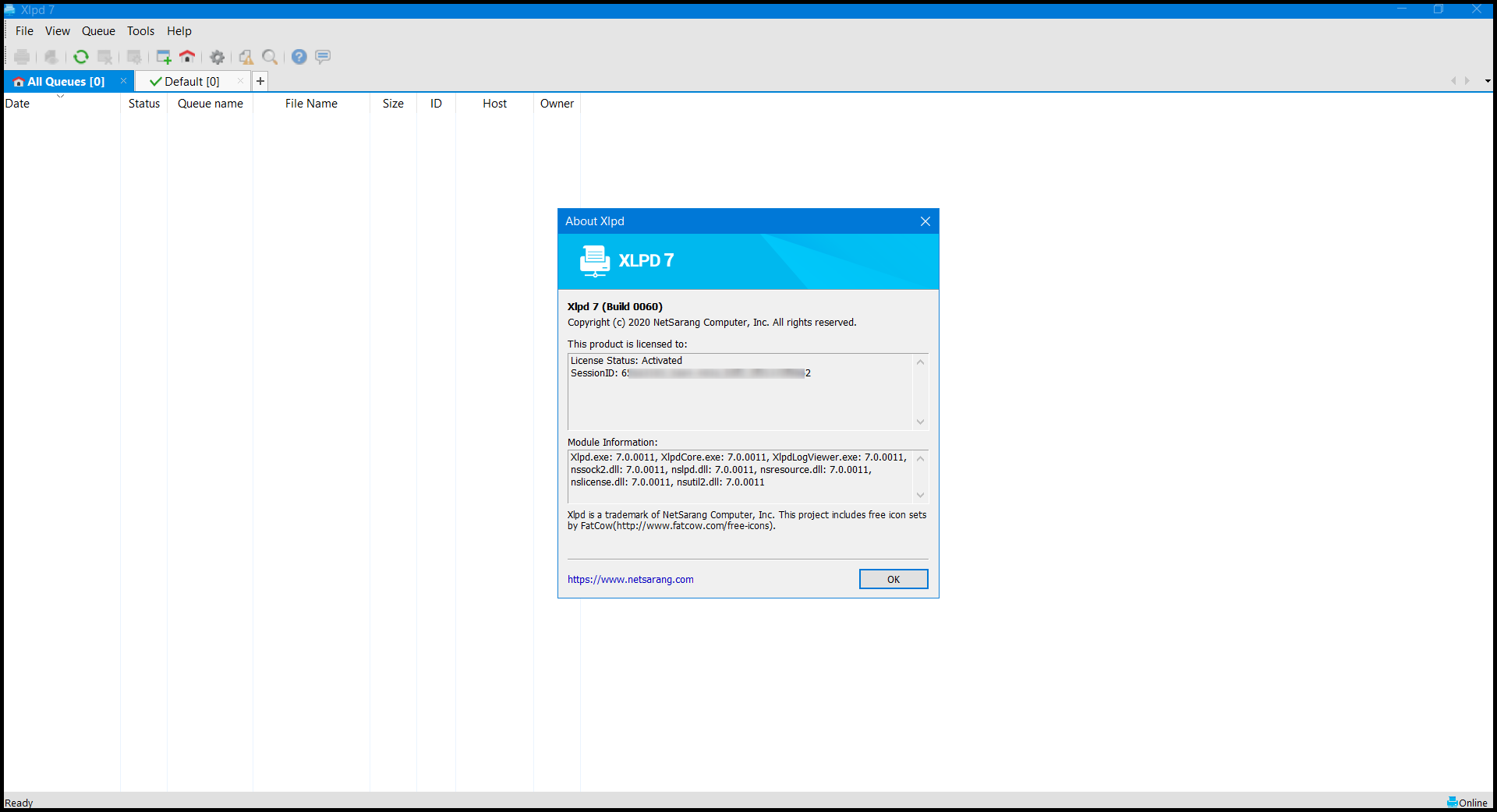Image resolution: width=1497 pixels, height=812 pixels.
Task: Click the Online status icon in status bar
Action: tap(1453, 802)
